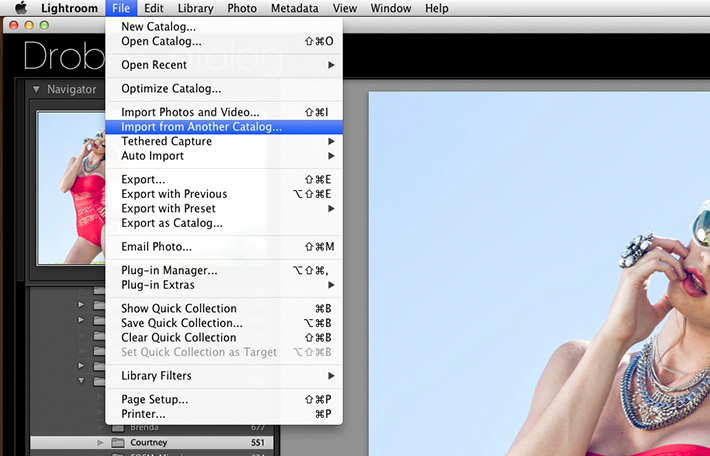
Task: Zoom the Lightroom window
Action: [44, 25]
